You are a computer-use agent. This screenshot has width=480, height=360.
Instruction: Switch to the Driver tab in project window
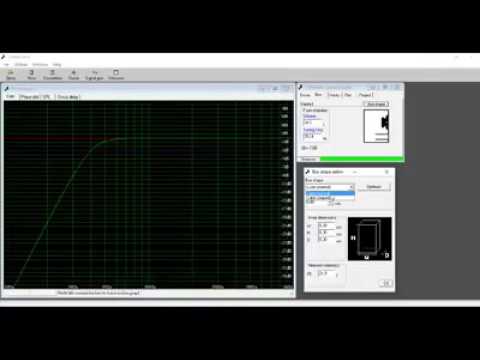tap(305, 95)
